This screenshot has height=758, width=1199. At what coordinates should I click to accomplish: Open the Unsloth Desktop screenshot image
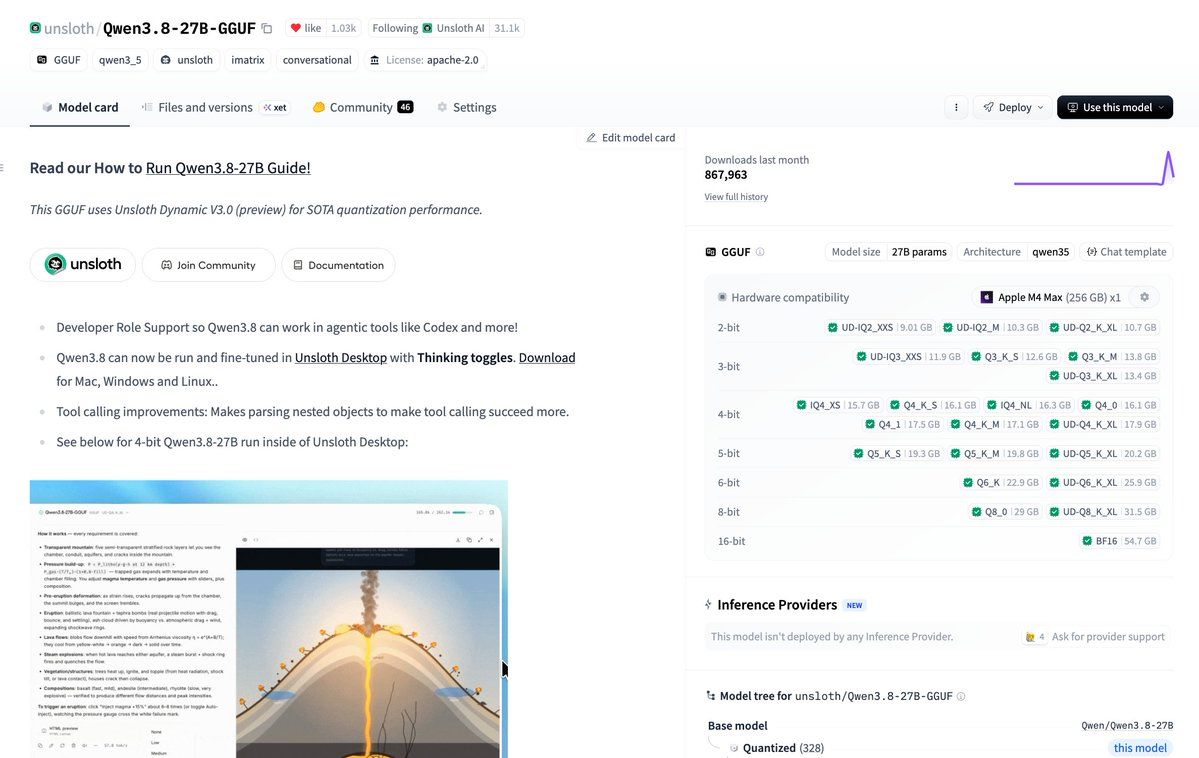(268, 619)
